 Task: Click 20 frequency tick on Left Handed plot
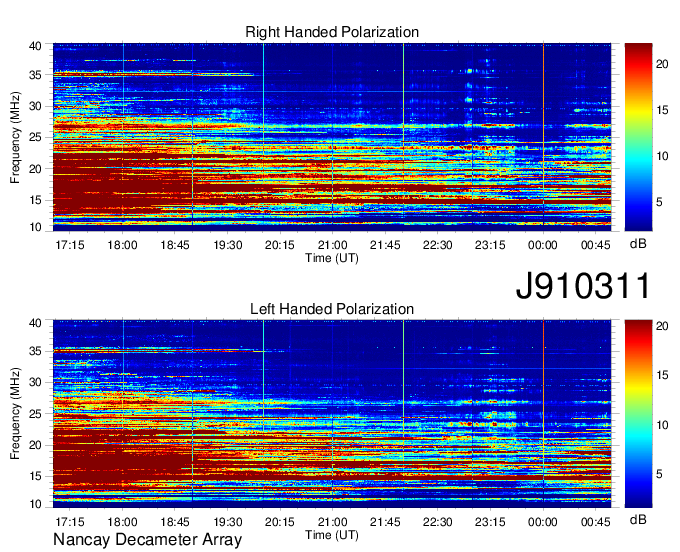36,445
